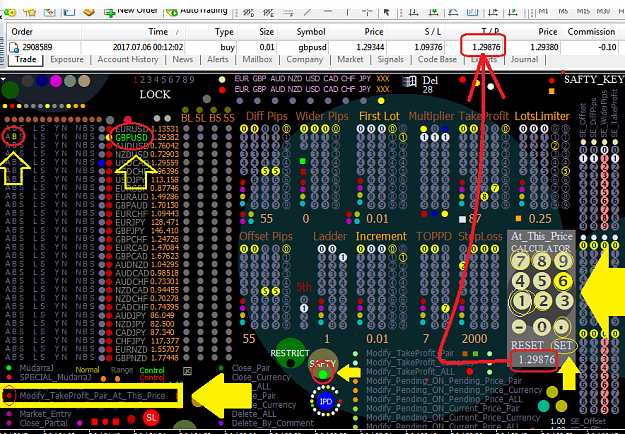The image size is (625, 434).
Task: Open the Trade tab
Action: tap(26, 59)
